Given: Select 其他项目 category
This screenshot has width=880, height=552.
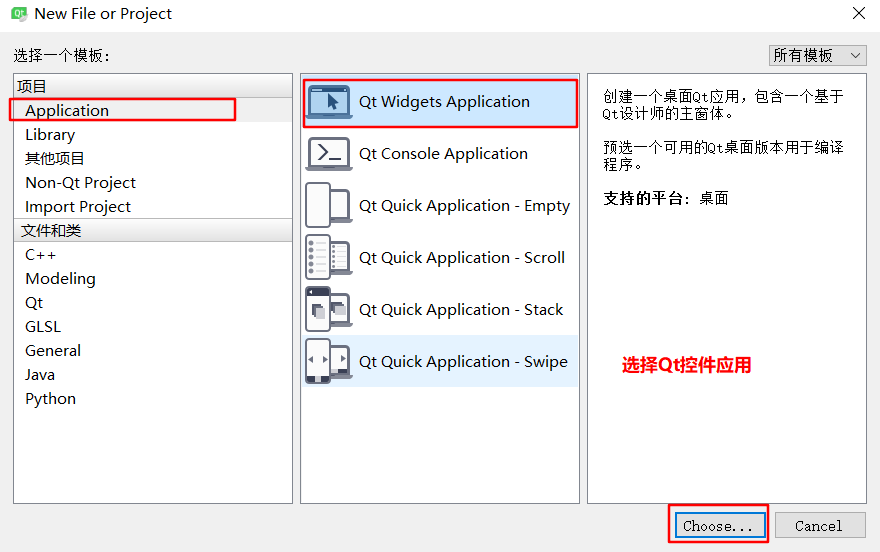Looking at the screenshot, I should click(153, 159).
